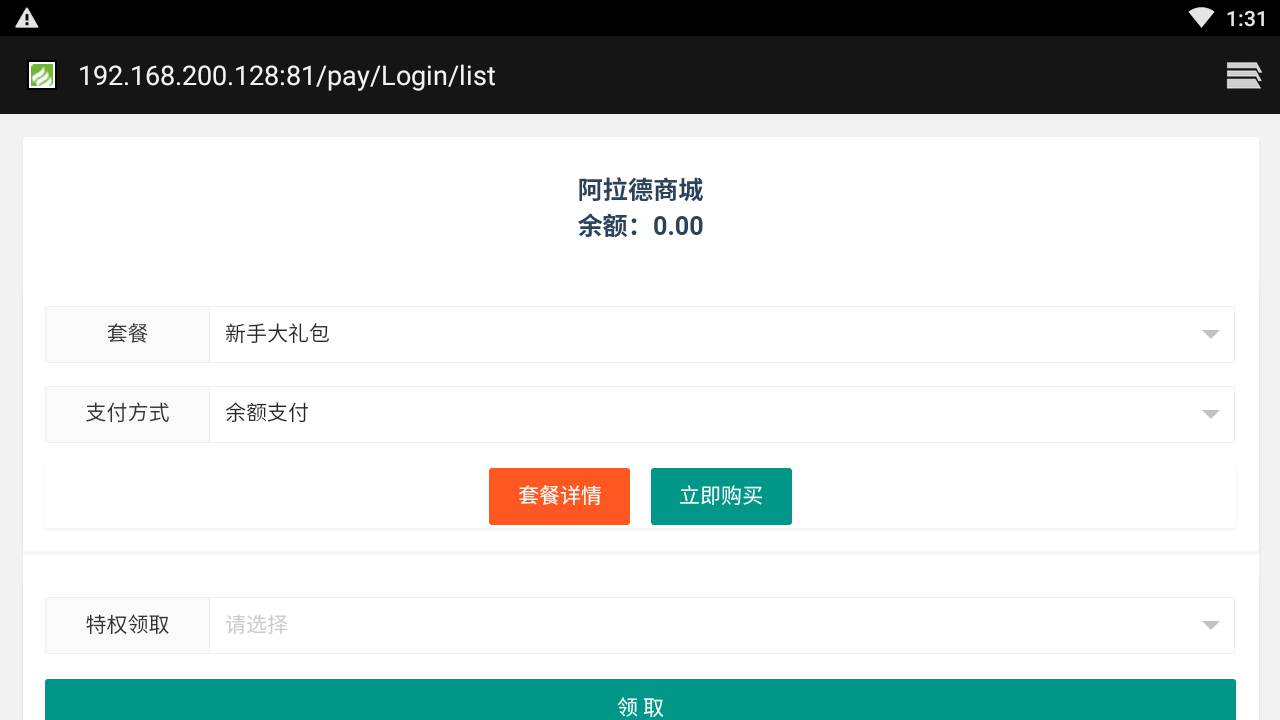
Task: Click the 阿拉德商城 title heading
Action: pyautogui.click(x=640, y=190)
